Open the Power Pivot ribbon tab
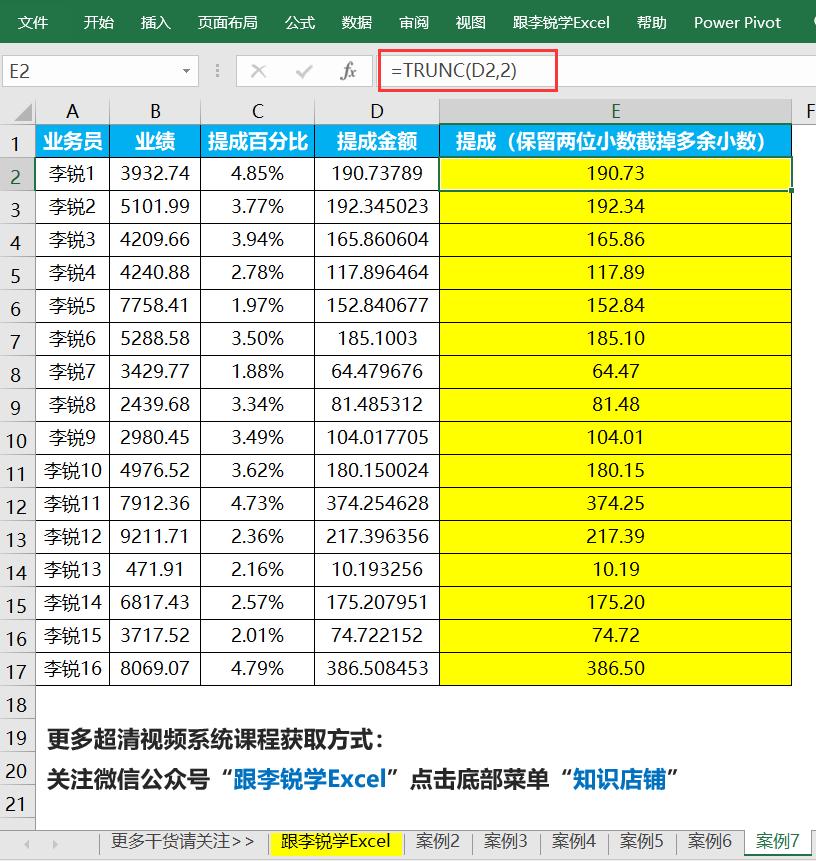This screenshot has height=861, width=816. point(736,22)
